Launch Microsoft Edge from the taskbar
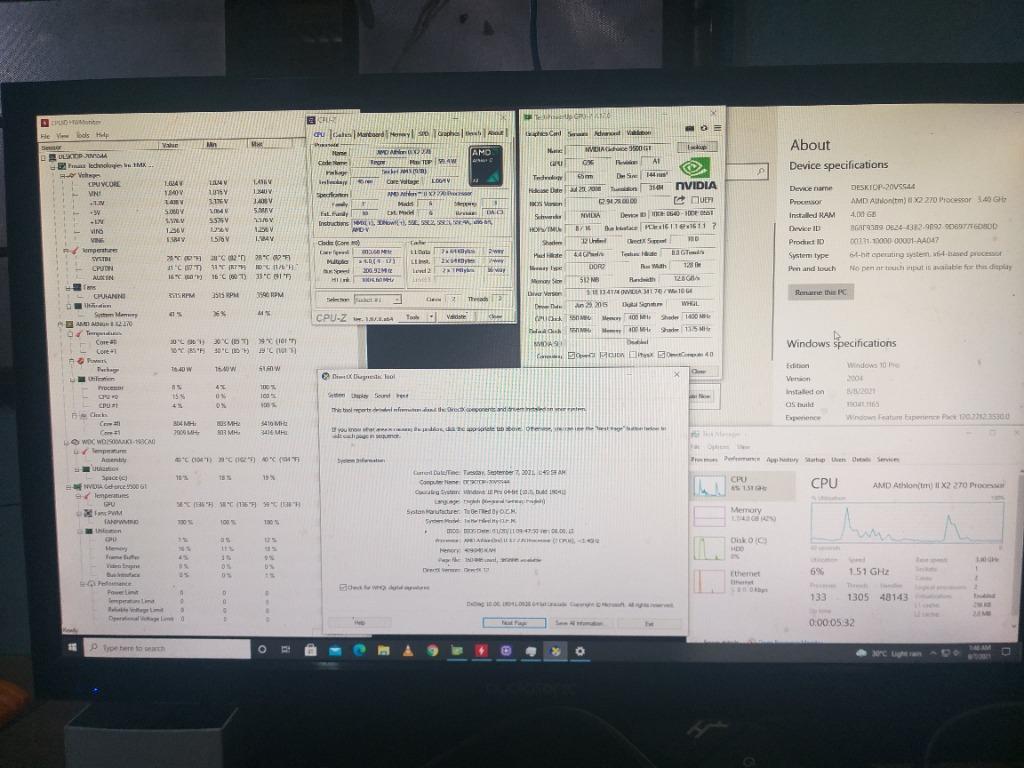This screenshot has height=768, width=1024. pyautogui.click(x=359, y=650)
